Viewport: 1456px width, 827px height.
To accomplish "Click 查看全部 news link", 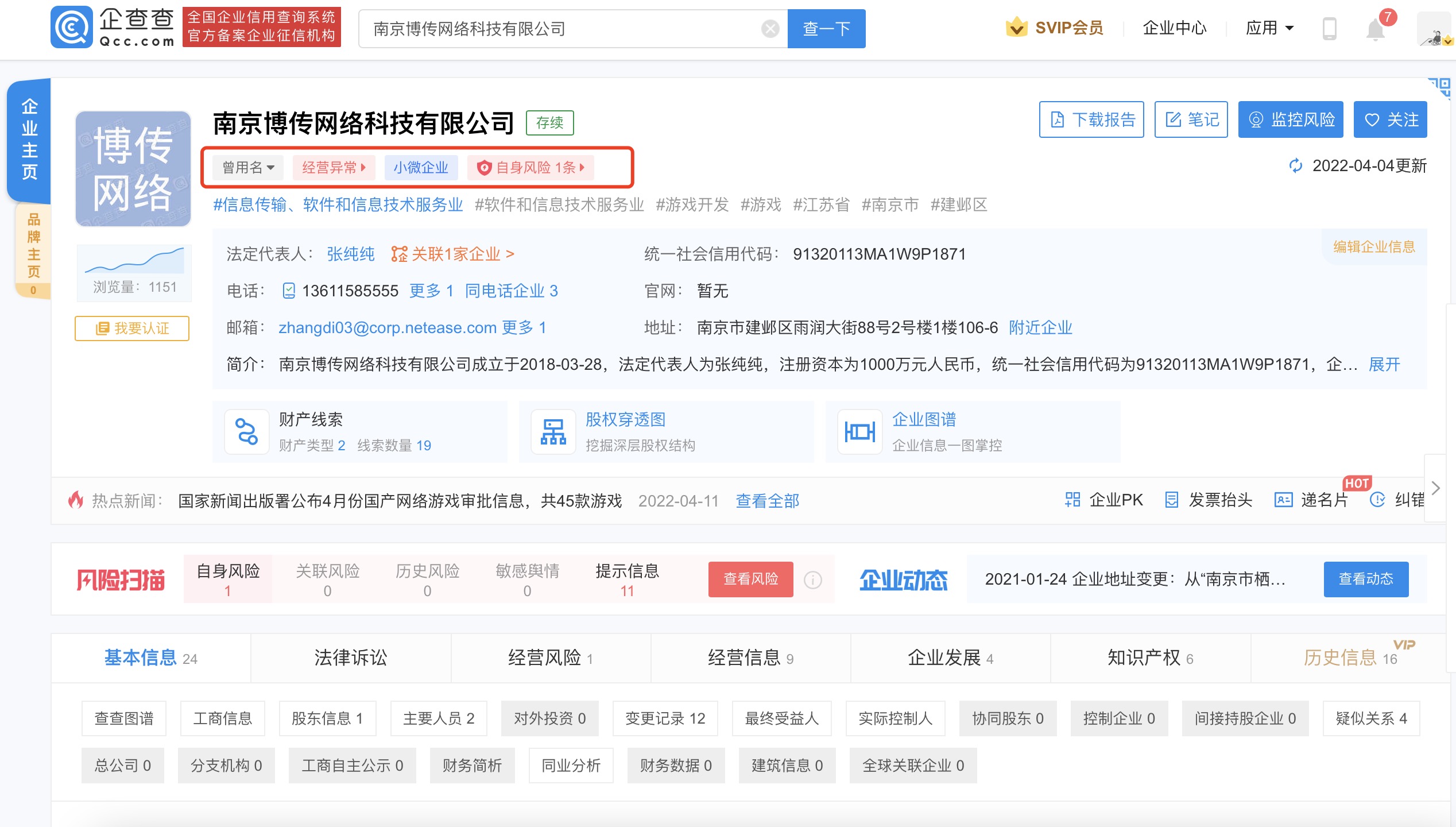I will 768,501.
